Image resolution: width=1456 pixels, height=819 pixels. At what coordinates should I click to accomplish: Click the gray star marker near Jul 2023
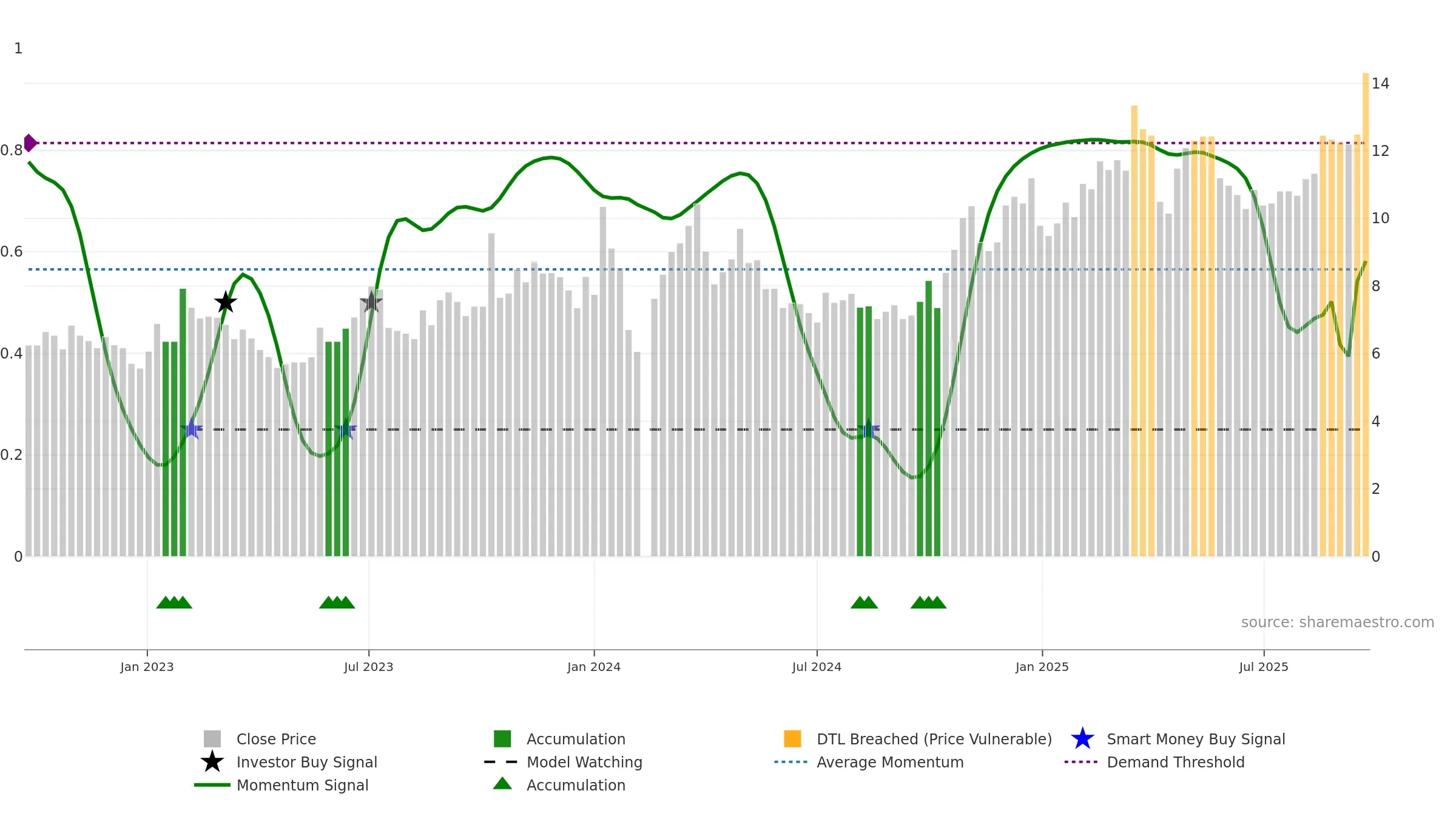click(371, 302)
